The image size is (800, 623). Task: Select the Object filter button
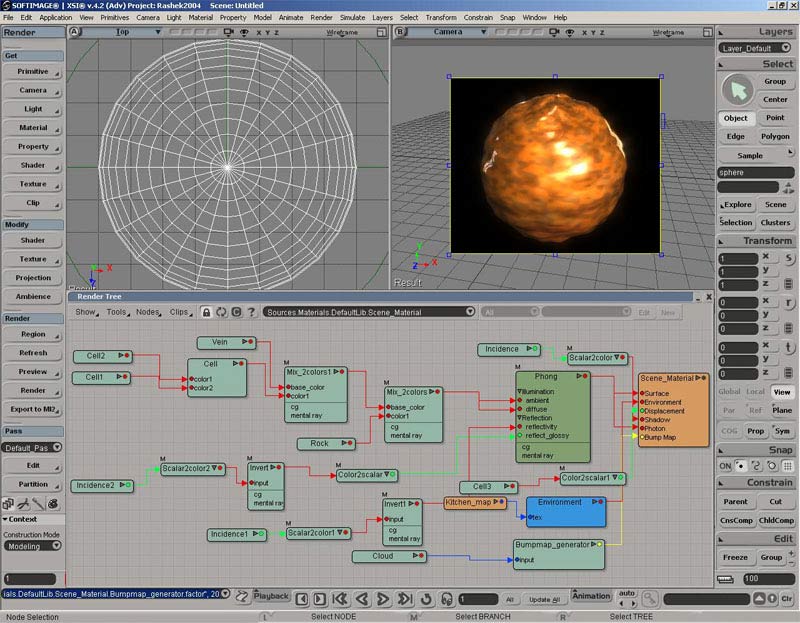coord(736,118)
